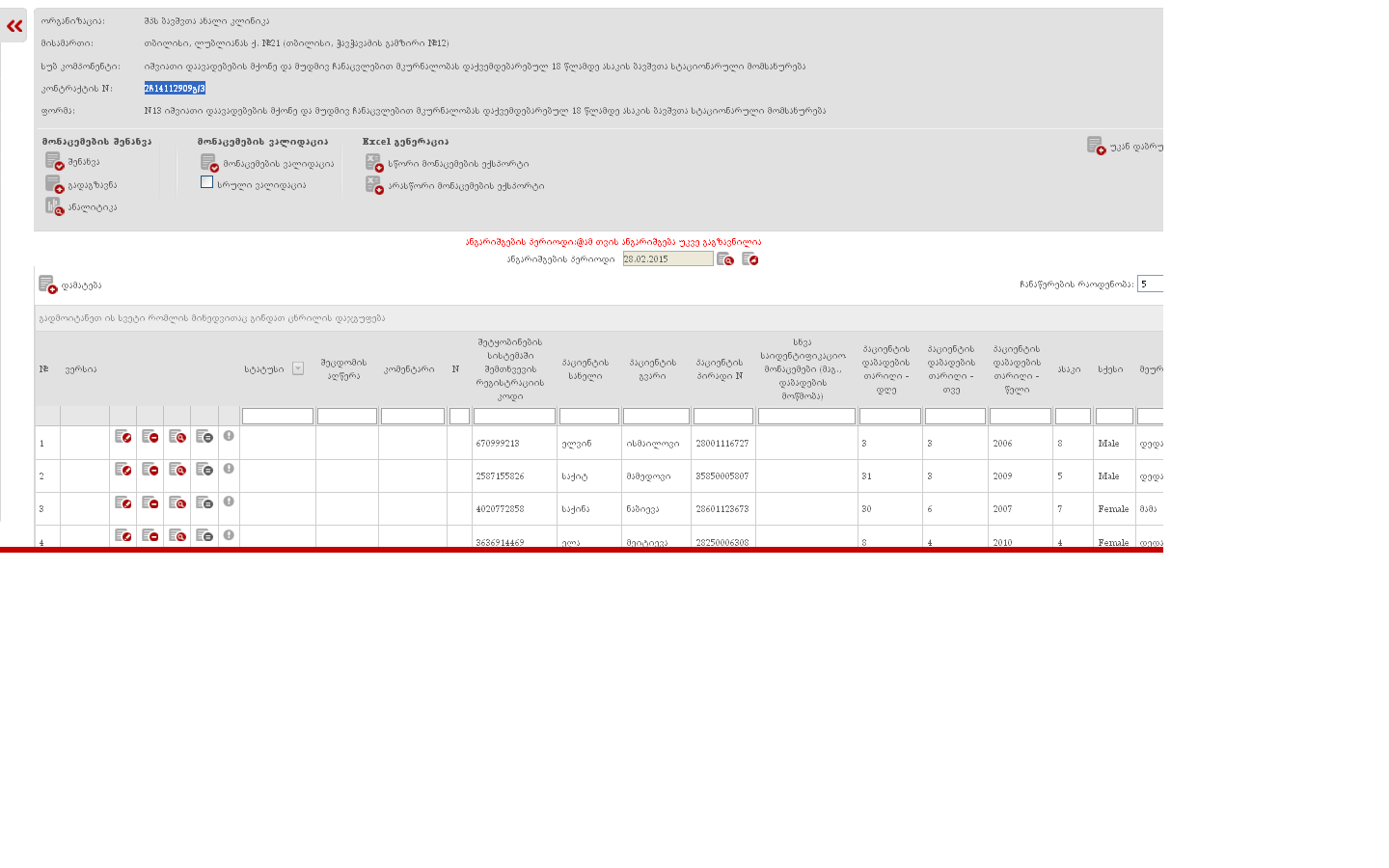Click the delete icon in row 2
The width and height of the screenshot is (1389, 868).
point(150,470)
